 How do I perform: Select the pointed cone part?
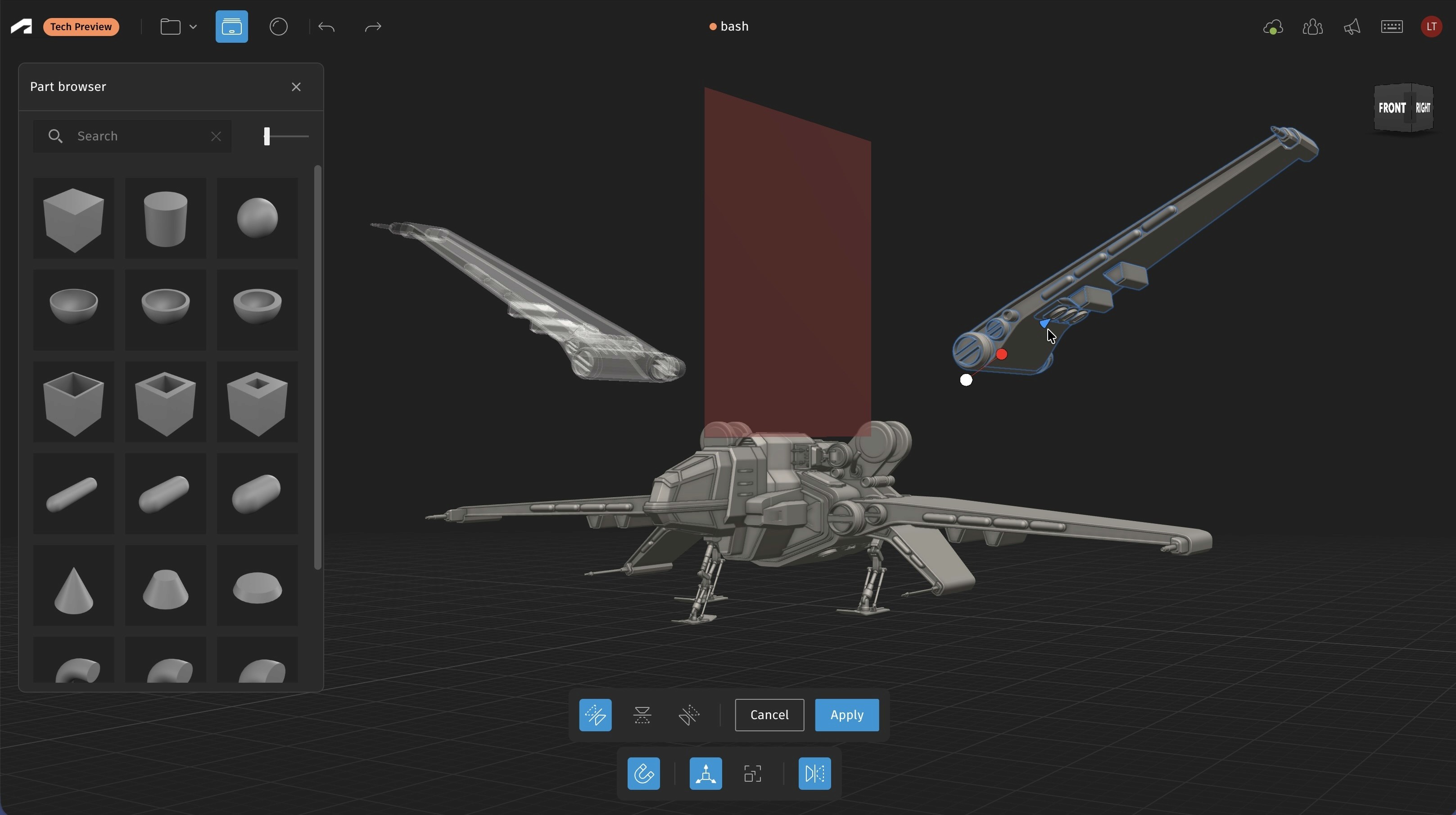(73, 585)
